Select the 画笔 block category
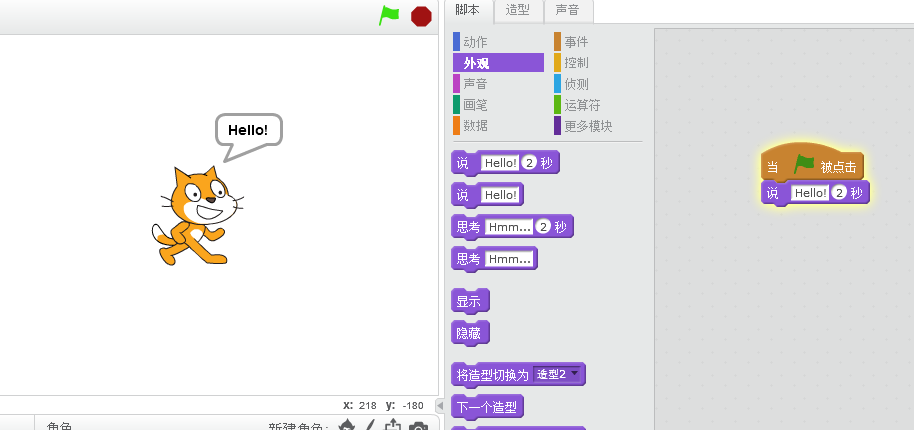 (x=498, y=105)
